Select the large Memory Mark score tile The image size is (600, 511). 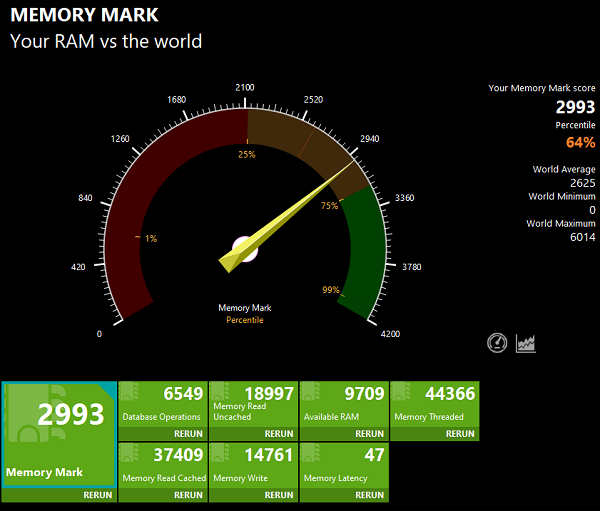59,435
